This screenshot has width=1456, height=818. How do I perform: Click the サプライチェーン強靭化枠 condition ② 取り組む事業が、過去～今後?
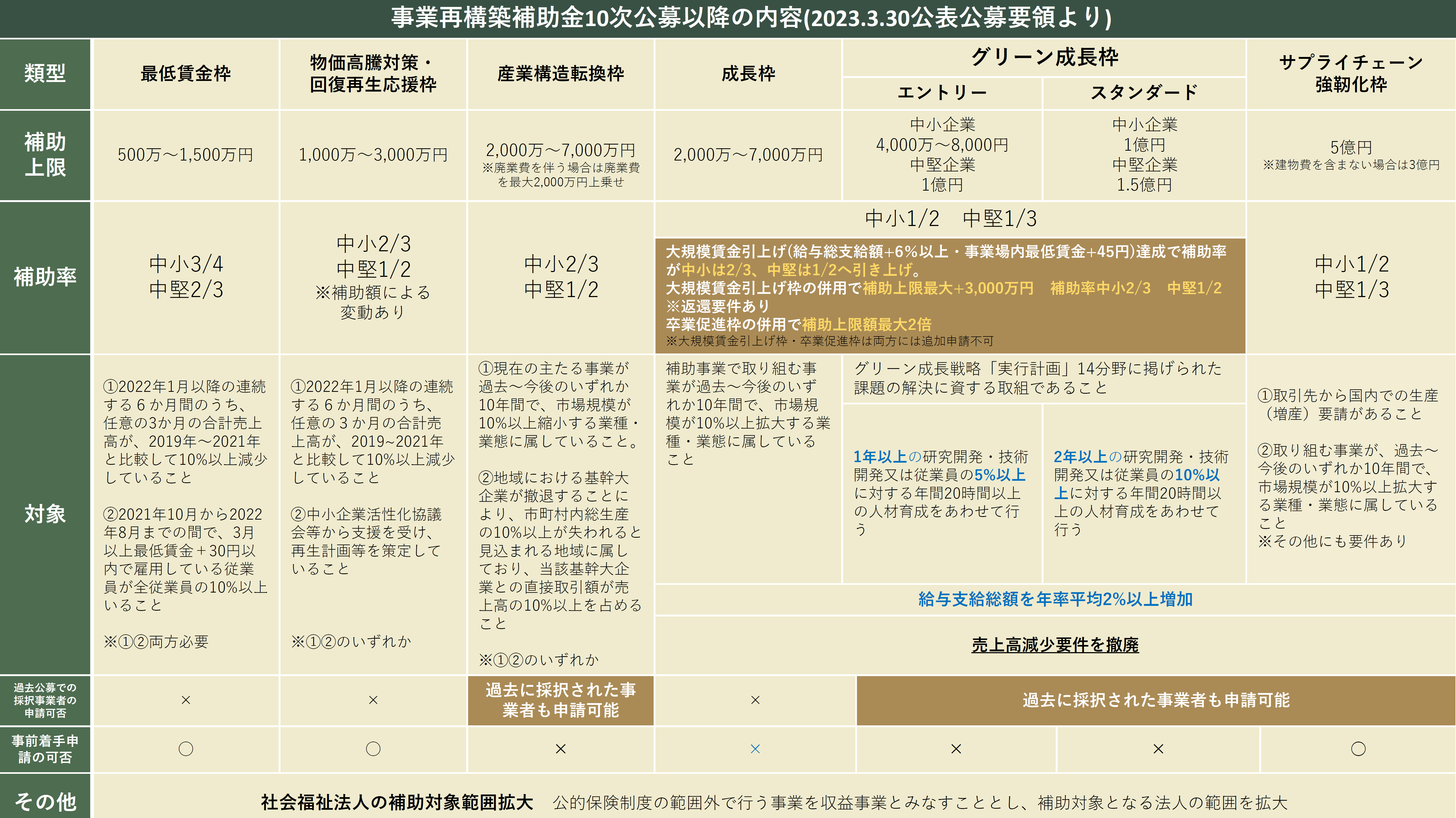click(1347, 487)
